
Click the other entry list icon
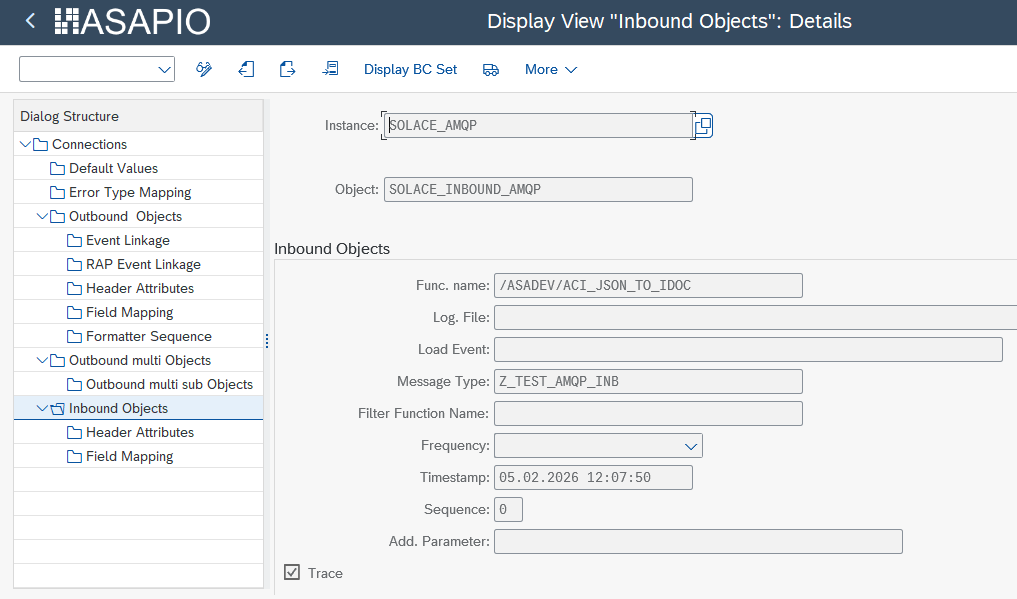pyautogui.click(x=330, y=69)
